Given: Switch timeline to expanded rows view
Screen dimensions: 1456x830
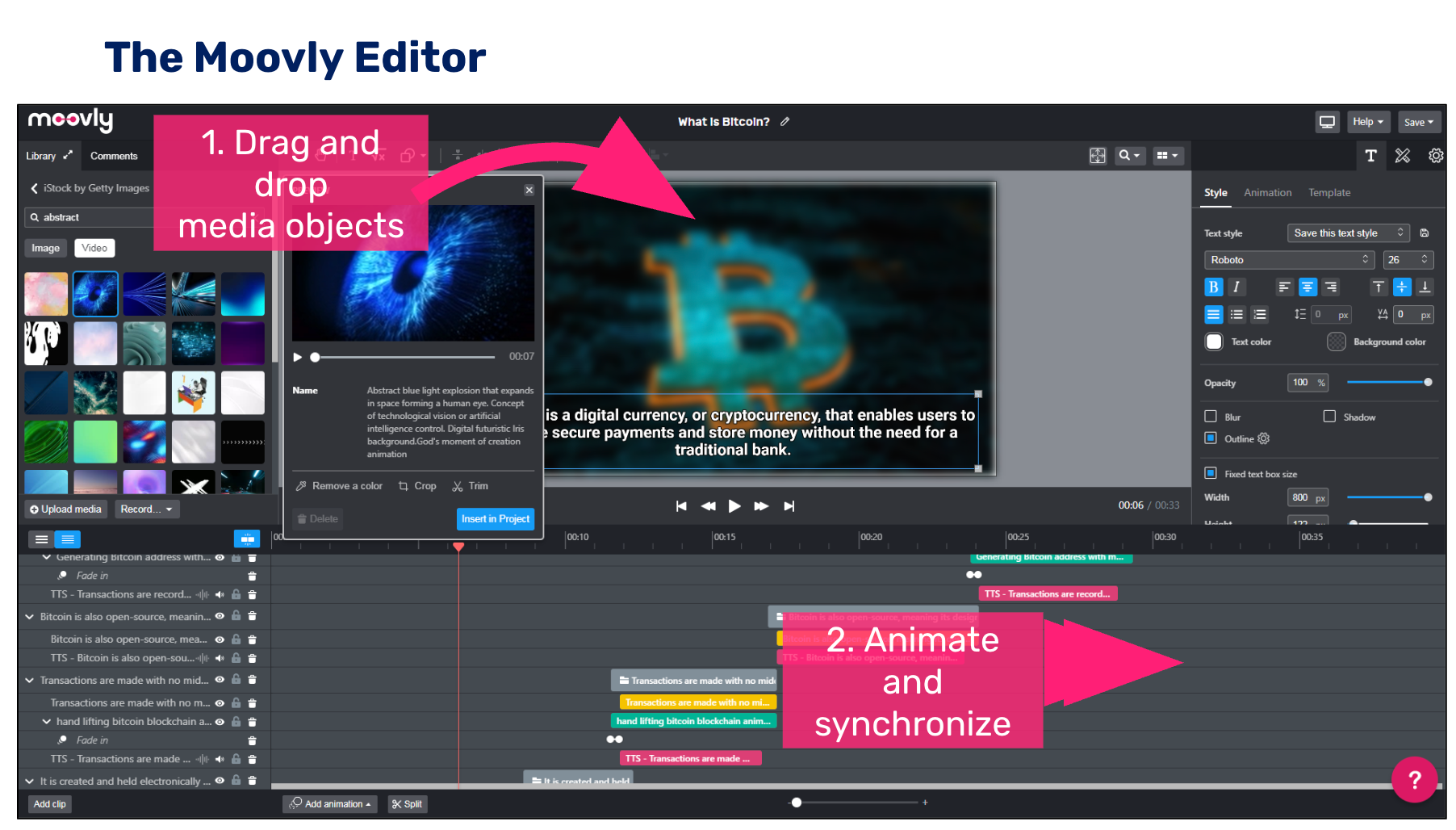Looking at the screenshot, I should (x=68, y=539).
